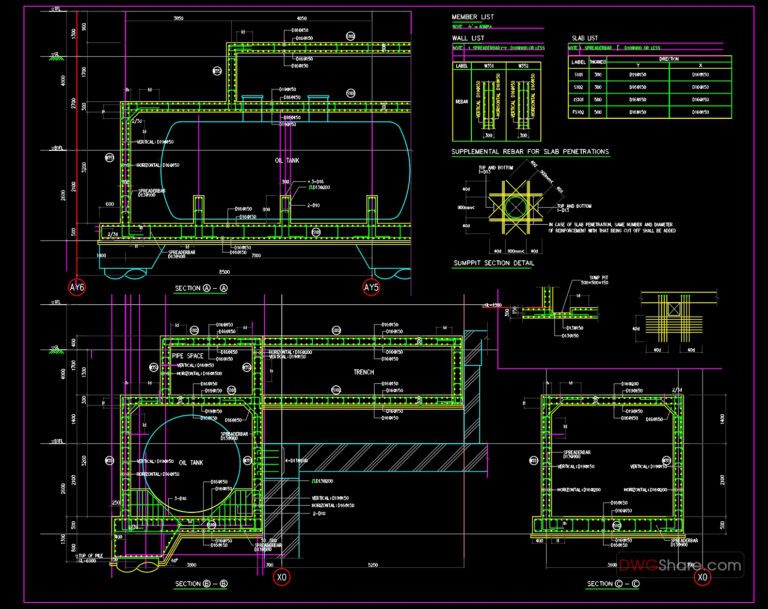Click the MEMBER LIST heading
The image size is (768, 609).
pos(473,17)
